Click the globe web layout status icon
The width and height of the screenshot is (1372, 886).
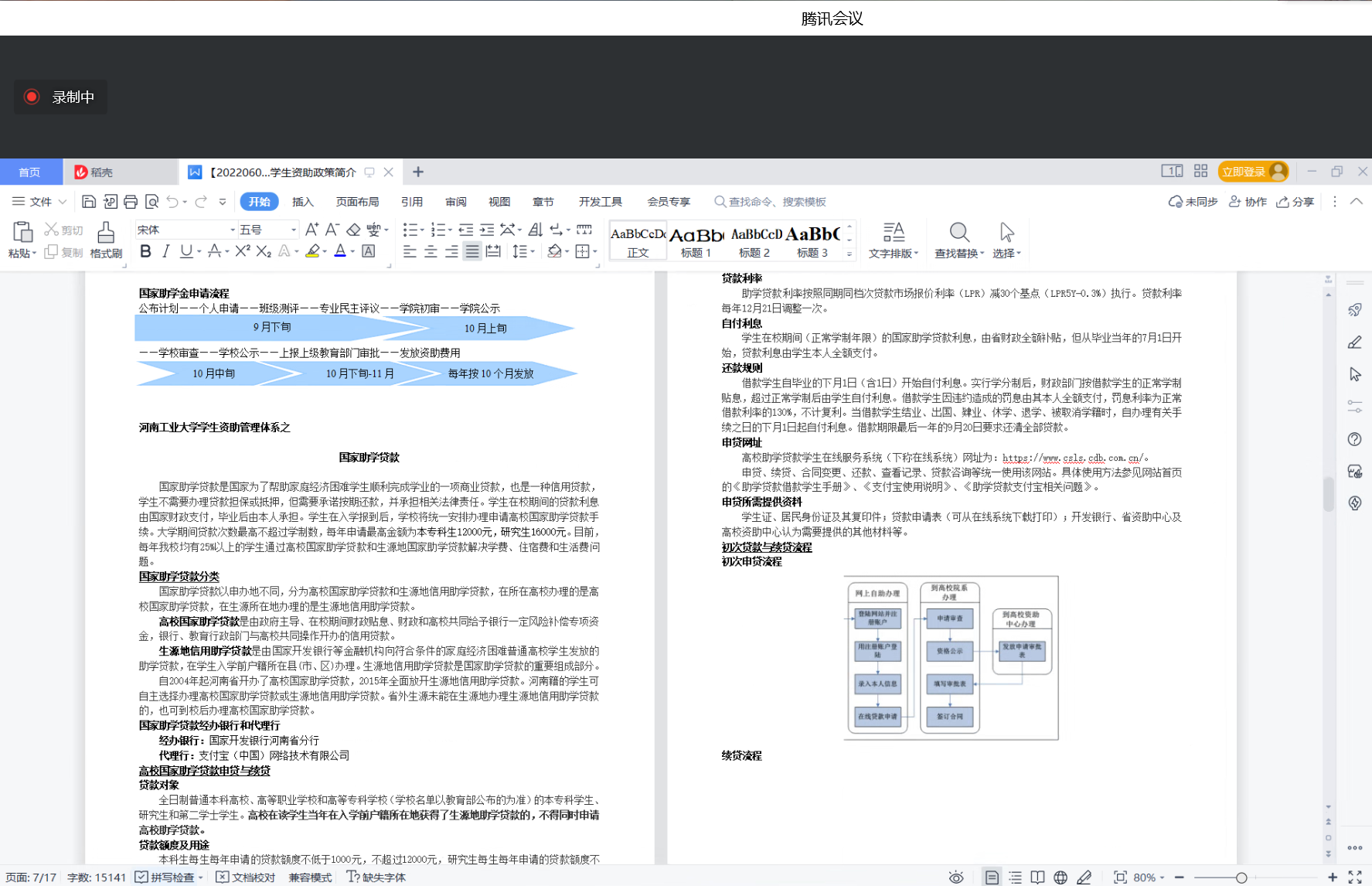pyautogui.click(x=1060, y=877)
